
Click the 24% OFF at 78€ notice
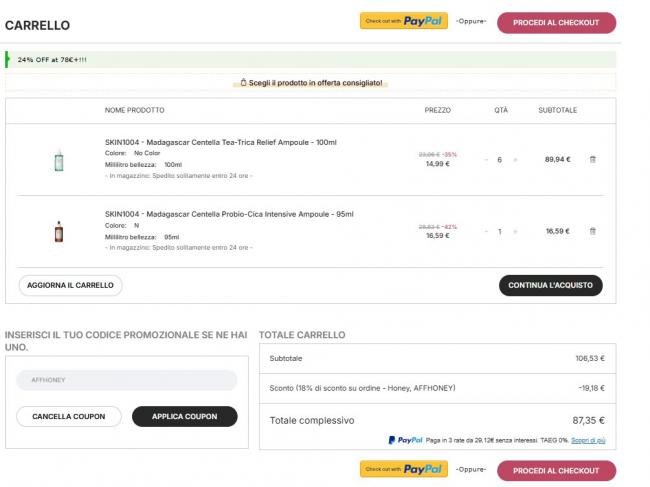point(311,60)
